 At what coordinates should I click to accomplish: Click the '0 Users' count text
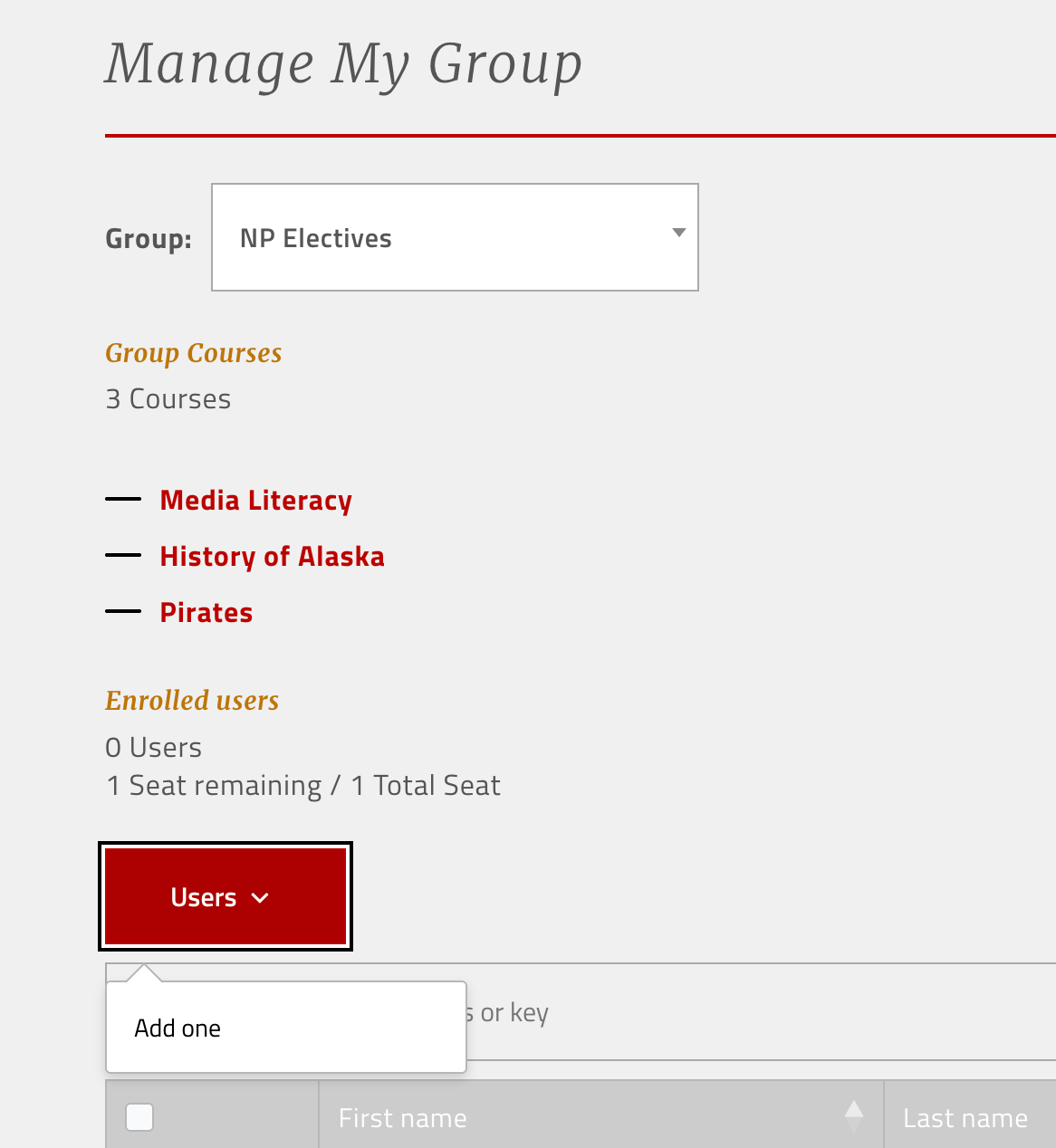[153, 748]
